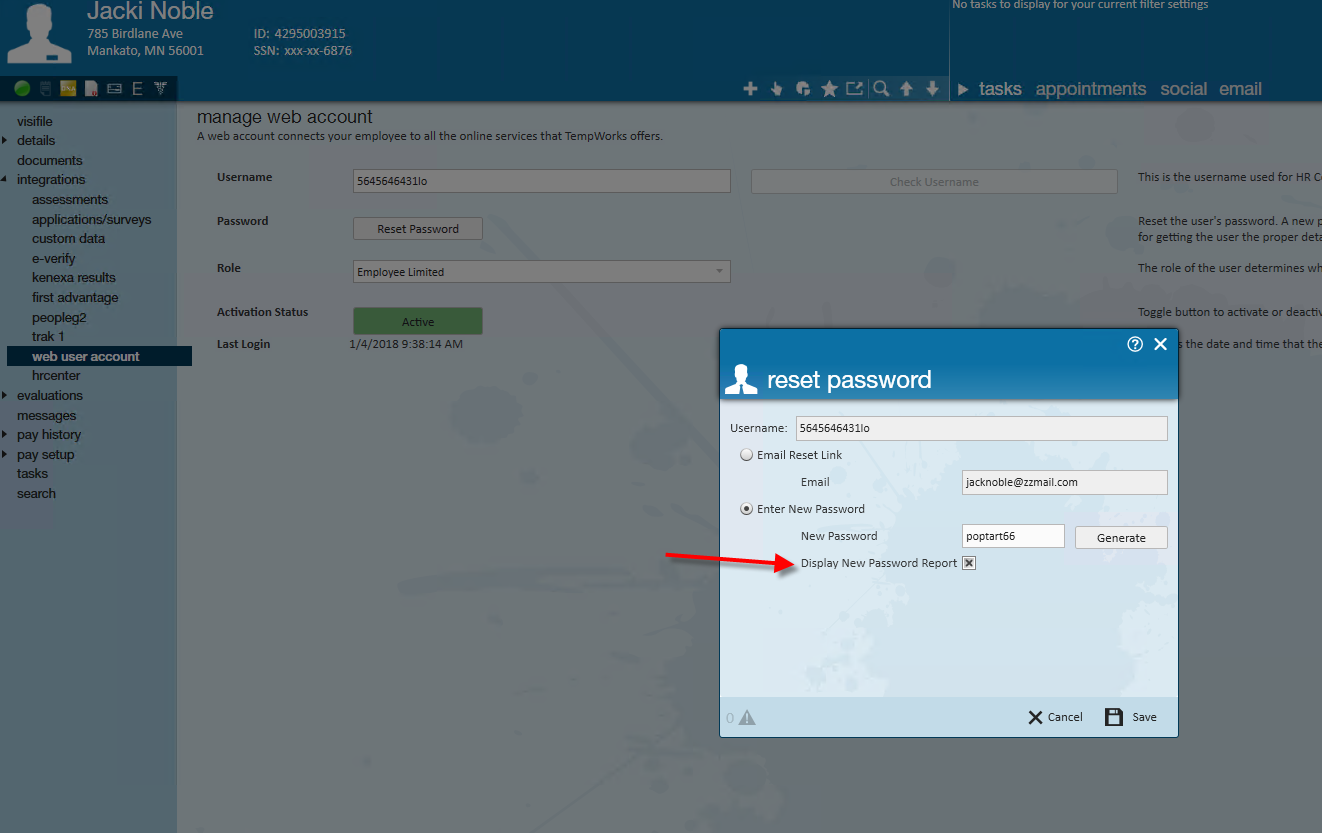This screenshot has height=833, width=1322.
Task: Close the reset password dialog
Action: [1160, 344]
